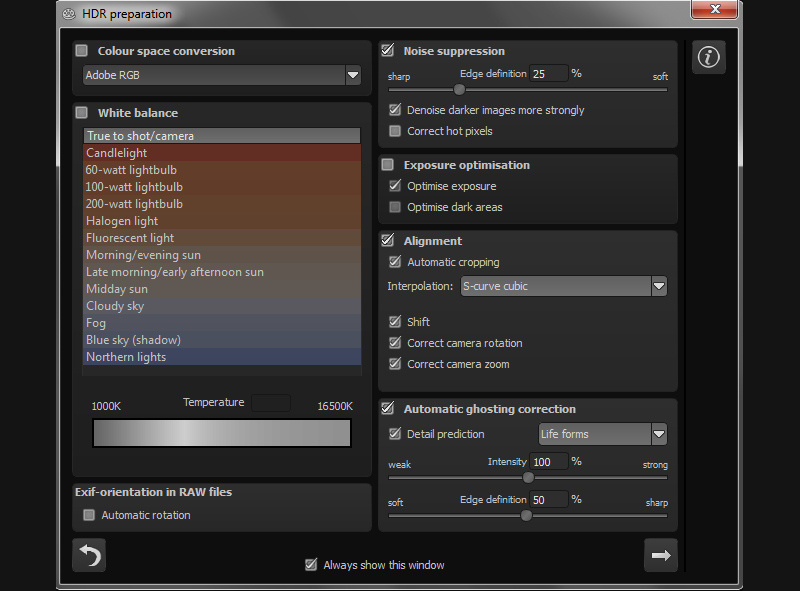800x591 pixels.
Task: Enable Colour space conversion checkbox
Action: coord(82,51)
